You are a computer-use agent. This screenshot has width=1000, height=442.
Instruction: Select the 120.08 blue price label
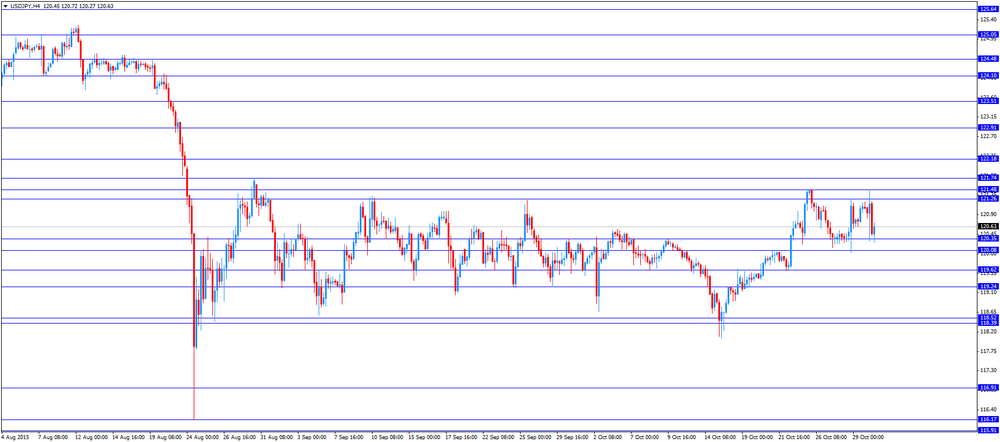click(x=988, y=250)
